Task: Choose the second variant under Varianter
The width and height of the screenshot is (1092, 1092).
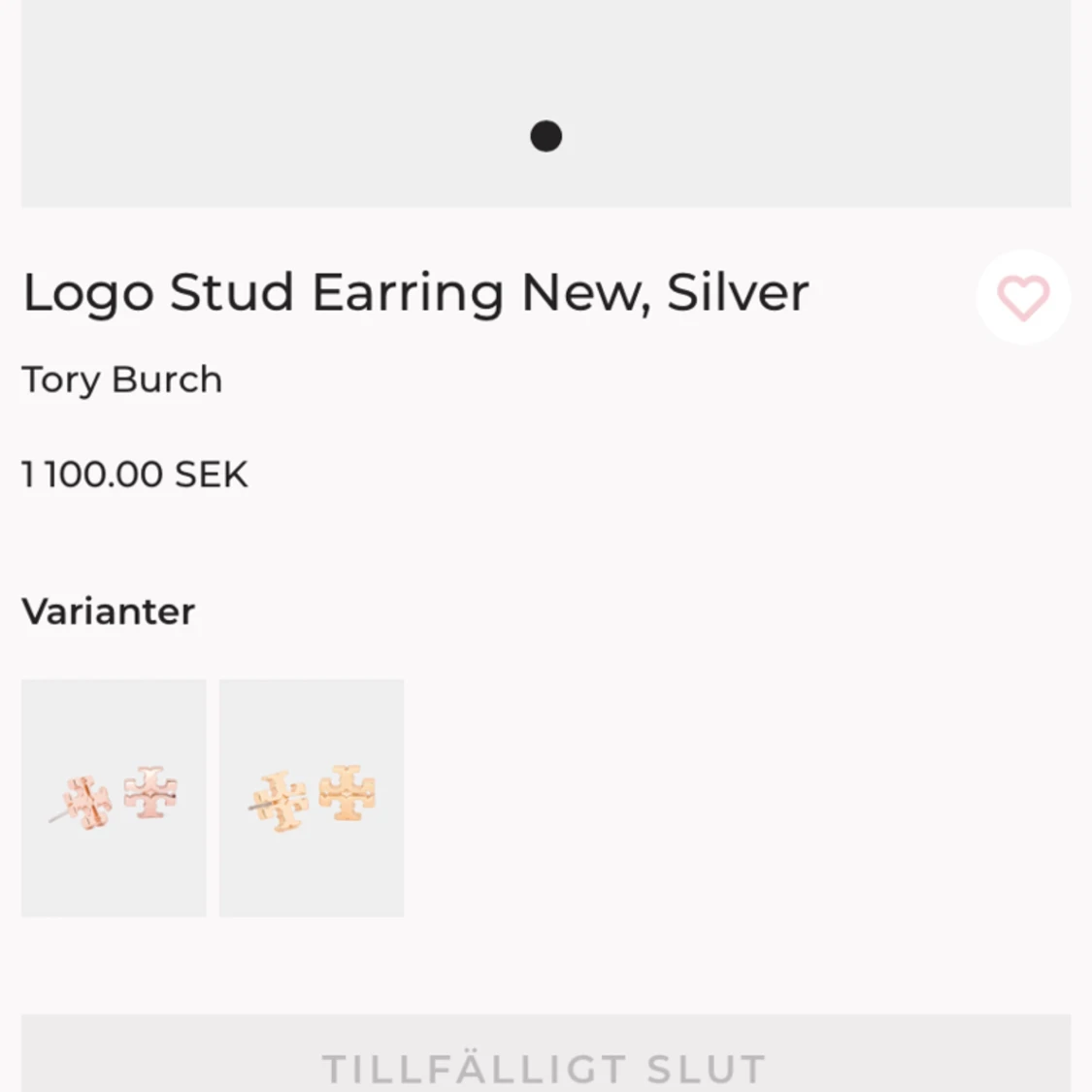Action: [312, 798]
